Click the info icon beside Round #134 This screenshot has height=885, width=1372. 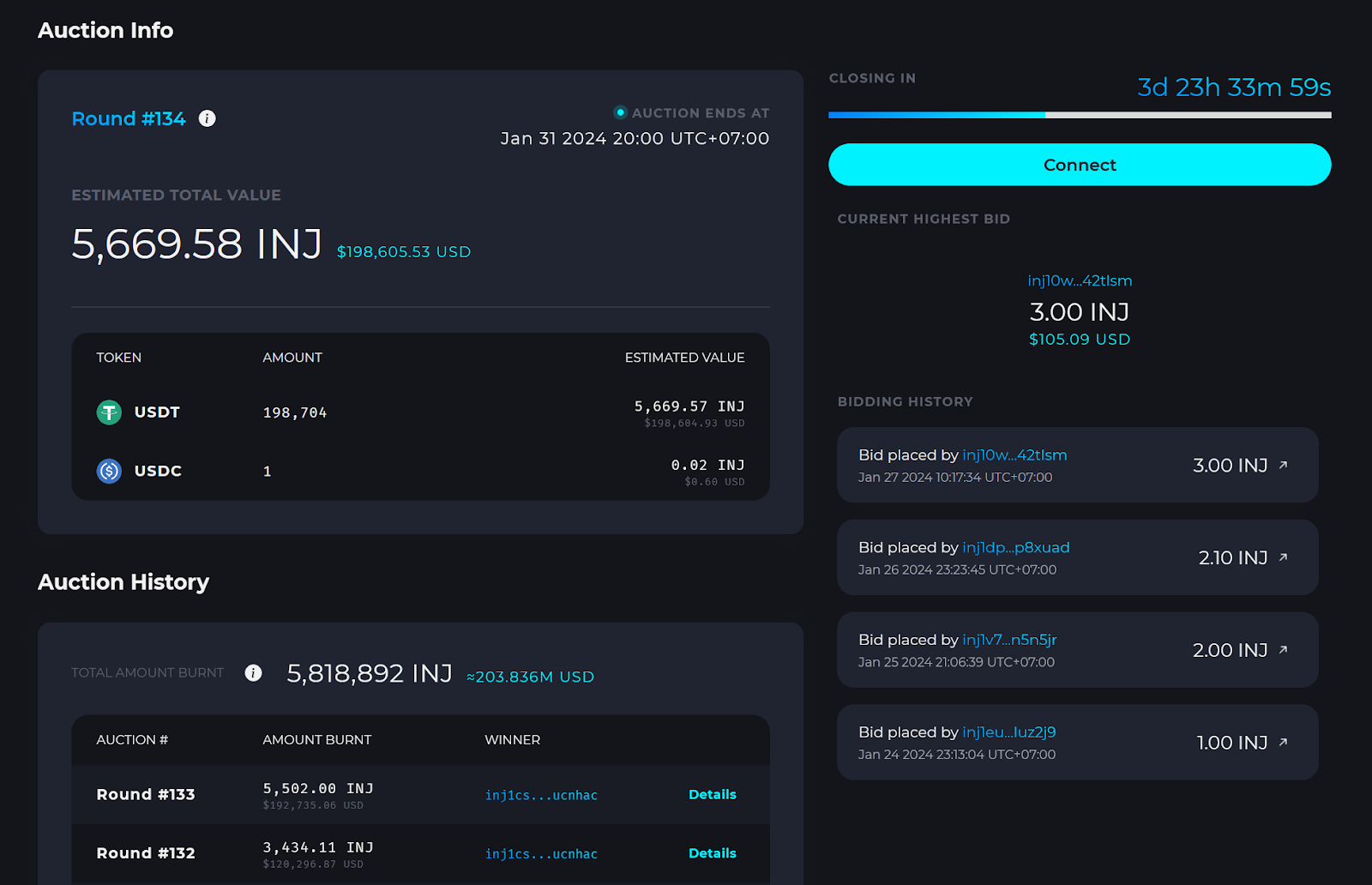tap(207, 118)
